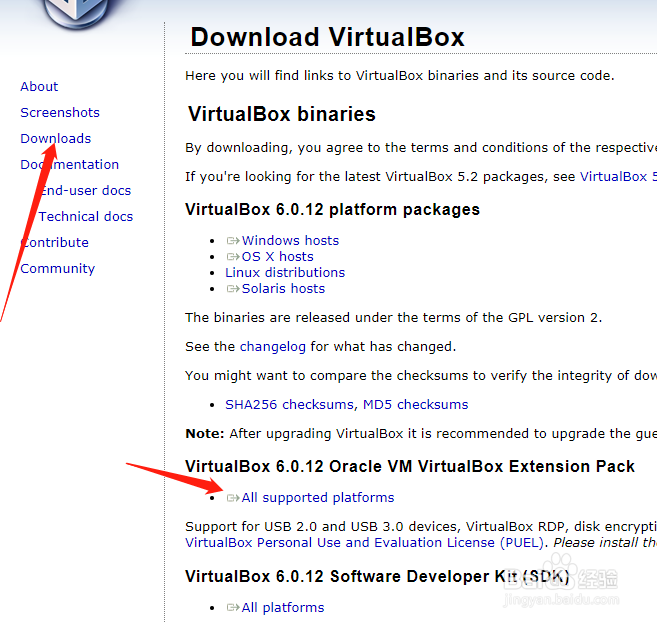The height and width of the screenshot is (623, 657).
Task: Open Technical docs sub-item
Action: [86, 217]
